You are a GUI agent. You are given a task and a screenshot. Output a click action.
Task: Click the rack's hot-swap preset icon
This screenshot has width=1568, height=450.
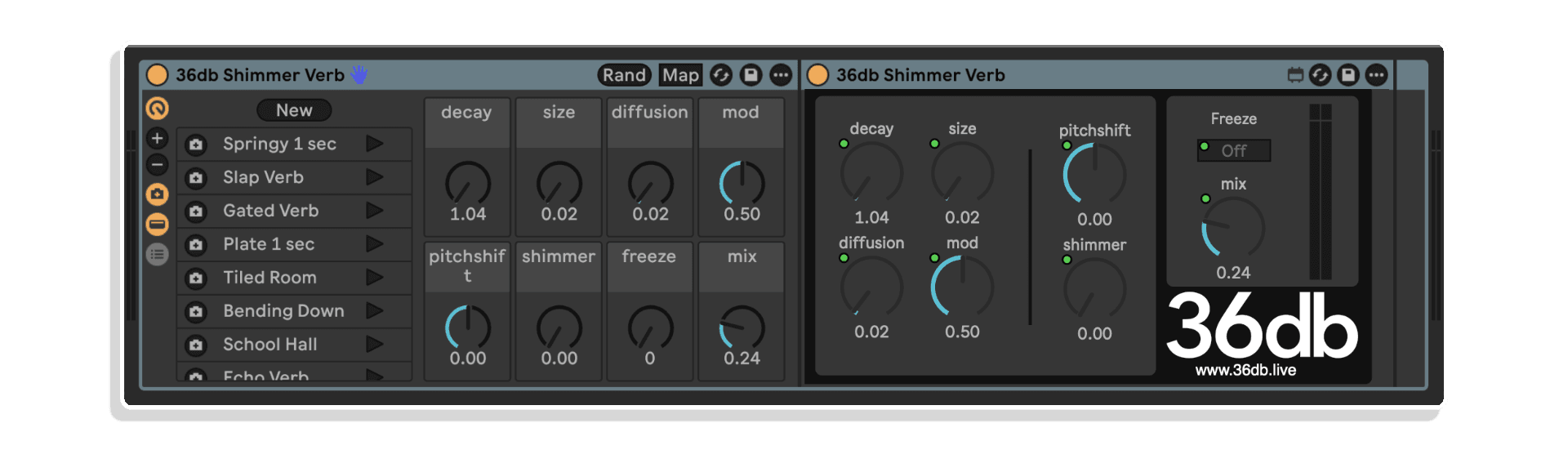(721, 75)
